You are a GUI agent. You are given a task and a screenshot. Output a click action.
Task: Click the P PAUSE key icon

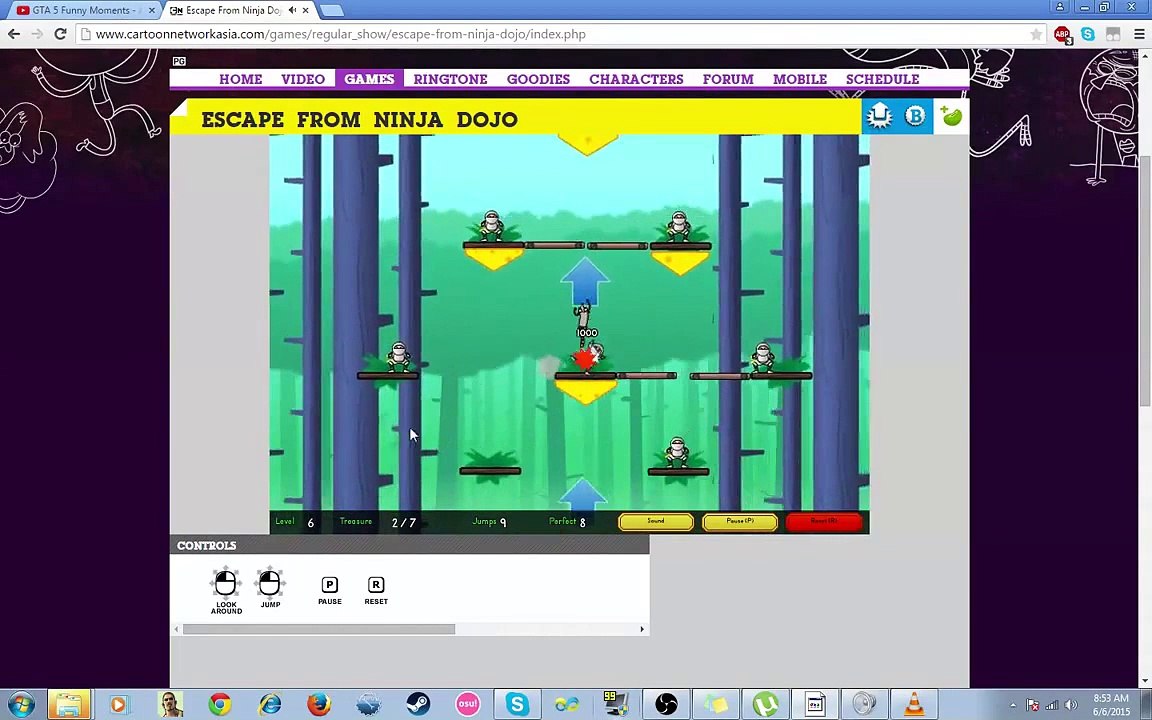click(330, 585)
